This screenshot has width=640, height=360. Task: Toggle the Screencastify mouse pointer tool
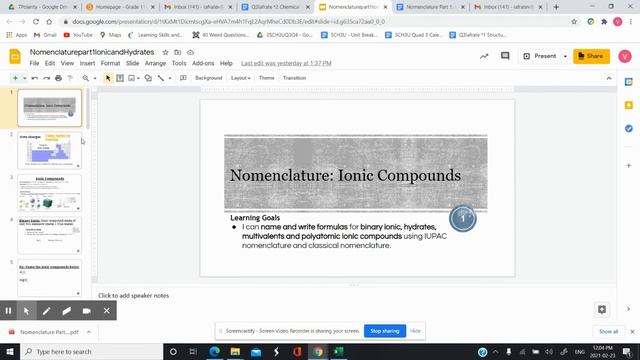pyautogui.click(x=27, y=311)
